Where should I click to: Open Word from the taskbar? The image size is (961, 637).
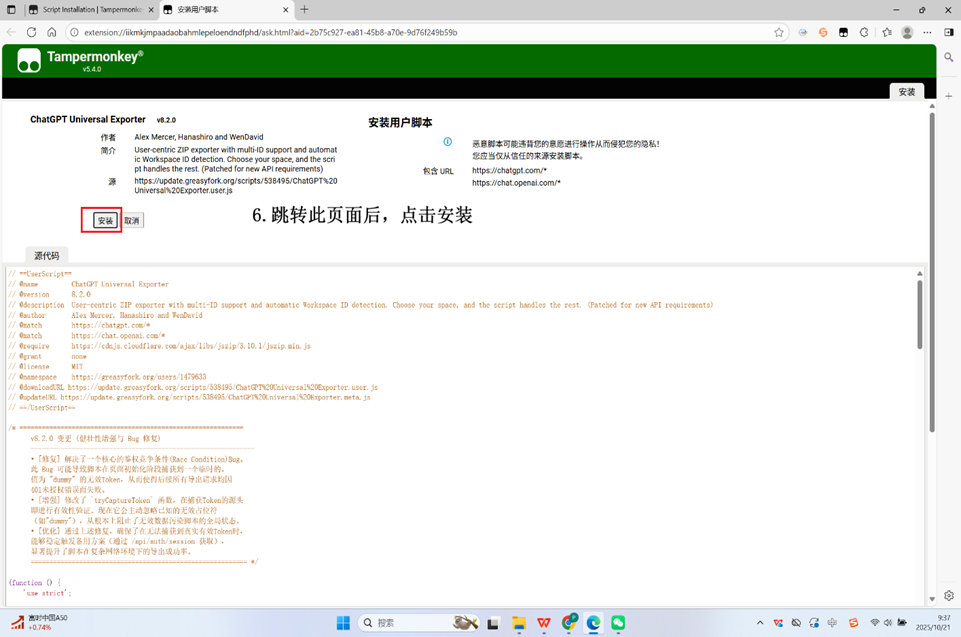pyautogui.click(x=543, y=622)
